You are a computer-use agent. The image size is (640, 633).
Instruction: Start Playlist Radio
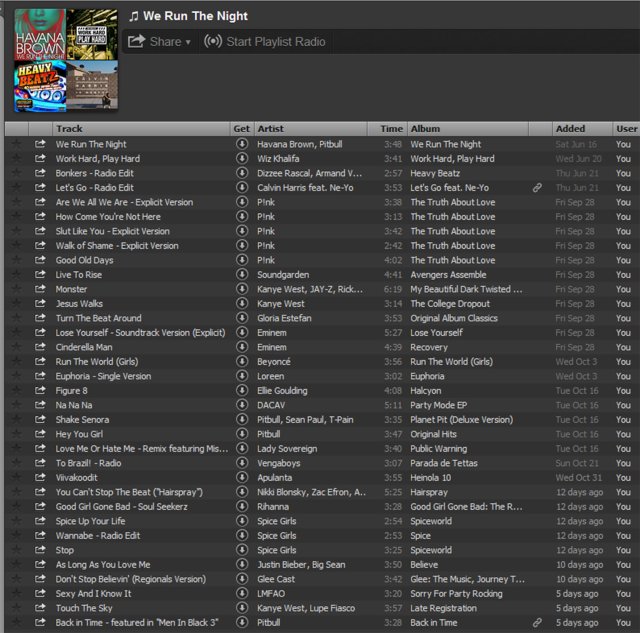click(264, 42)
